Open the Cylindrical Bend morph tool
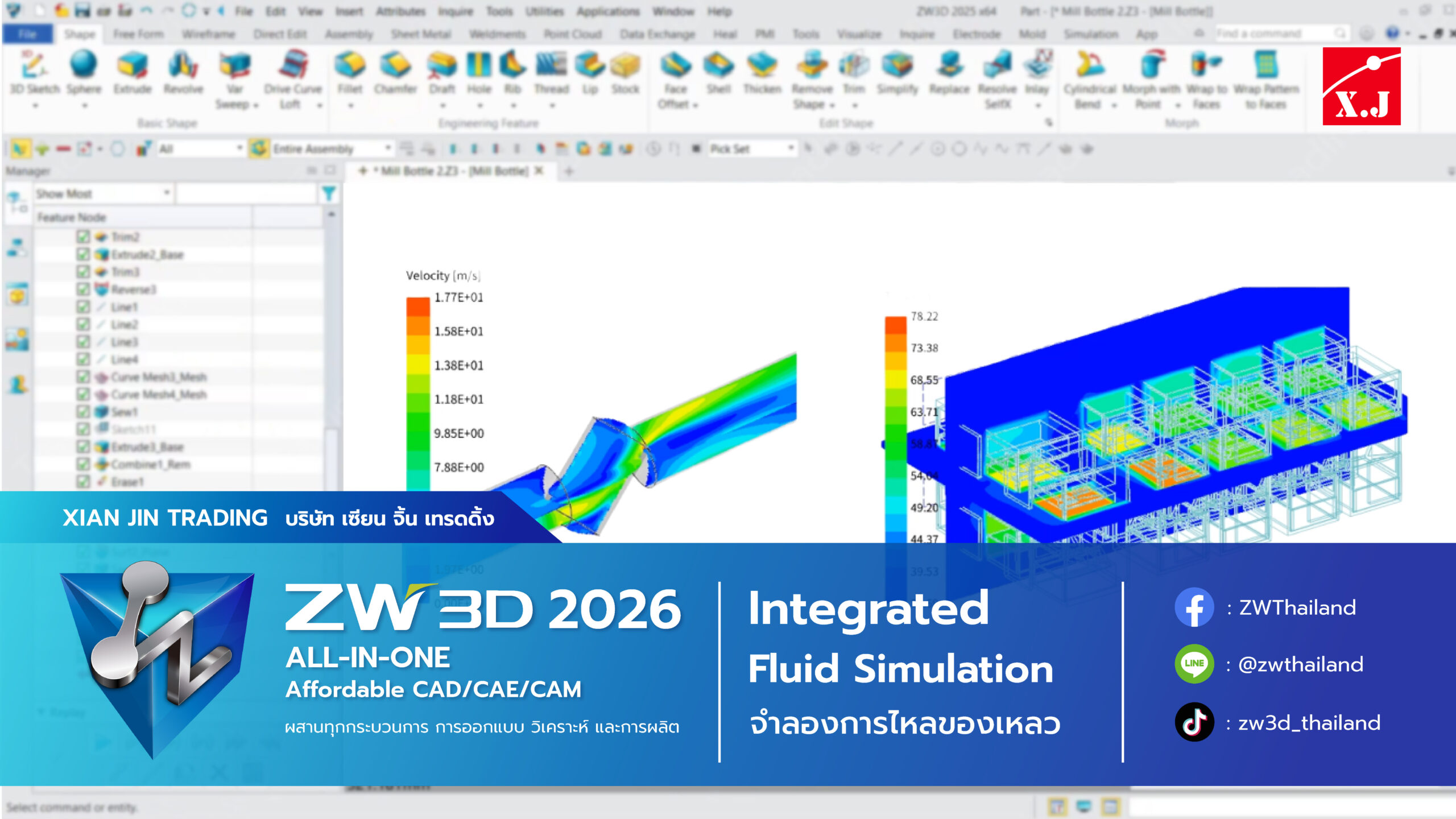The image size is (1456, 819). (1090, 65)
